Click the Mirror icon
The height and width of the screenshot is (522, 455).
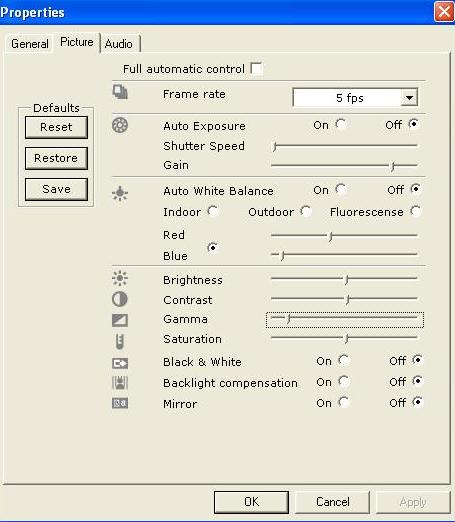(120, 403)
